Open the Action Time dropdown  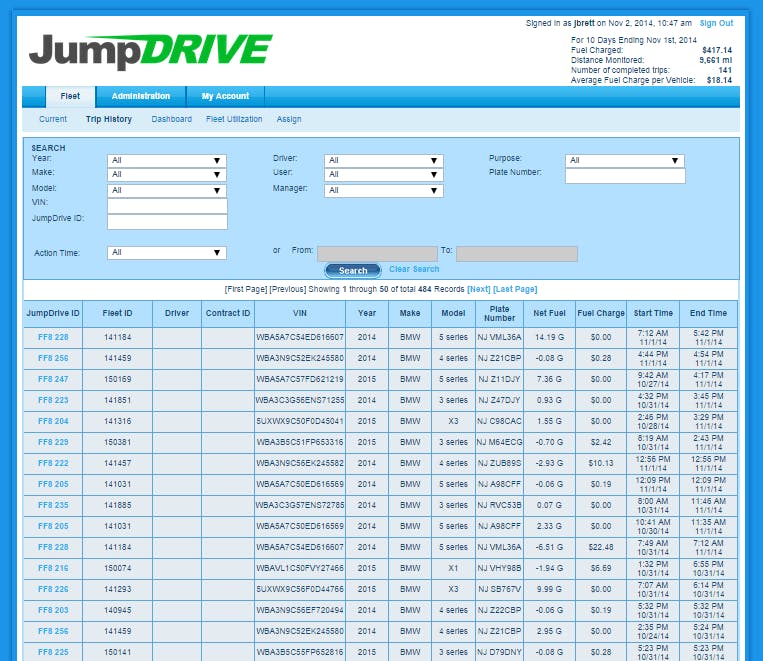pos(166,253)
